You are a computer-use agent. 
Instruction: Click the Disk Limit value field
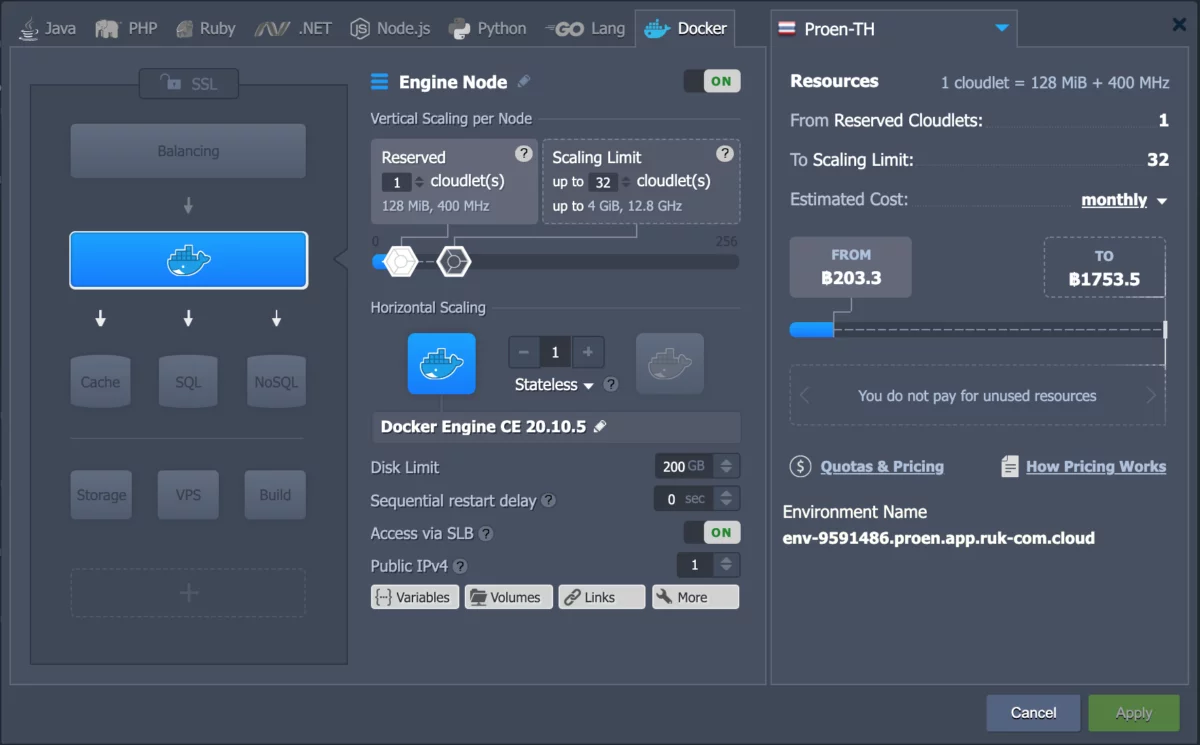(x=686, y=466)
